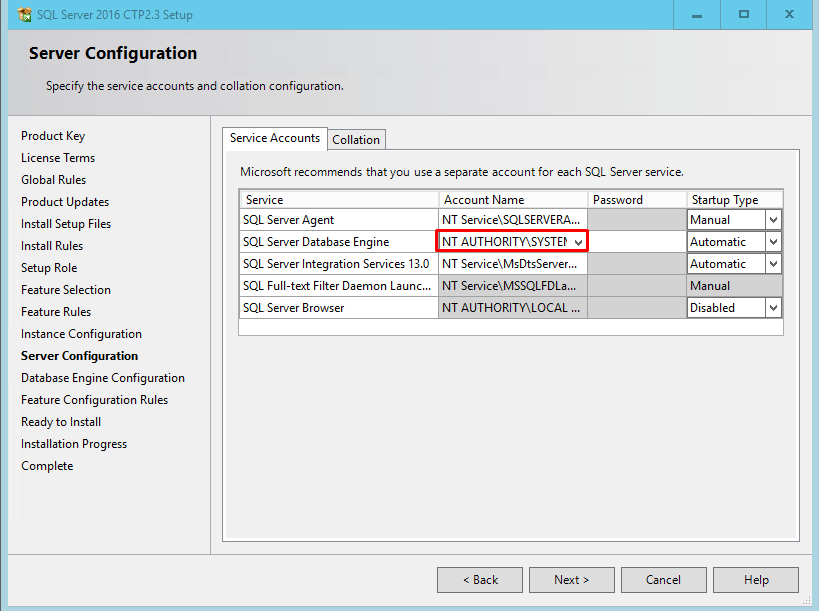
Task: Maximize the SQL Server Setup window
Action: click(743, 15)
